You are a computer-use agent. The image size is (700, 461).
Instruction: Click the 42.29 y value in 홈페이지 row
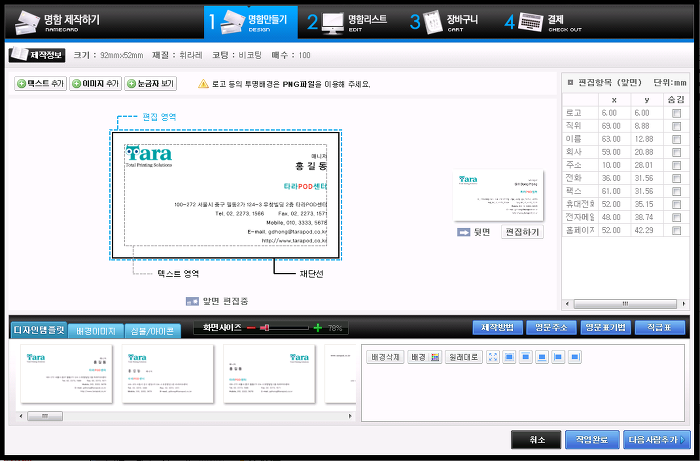pyautogui.click(x=644, y=231)
